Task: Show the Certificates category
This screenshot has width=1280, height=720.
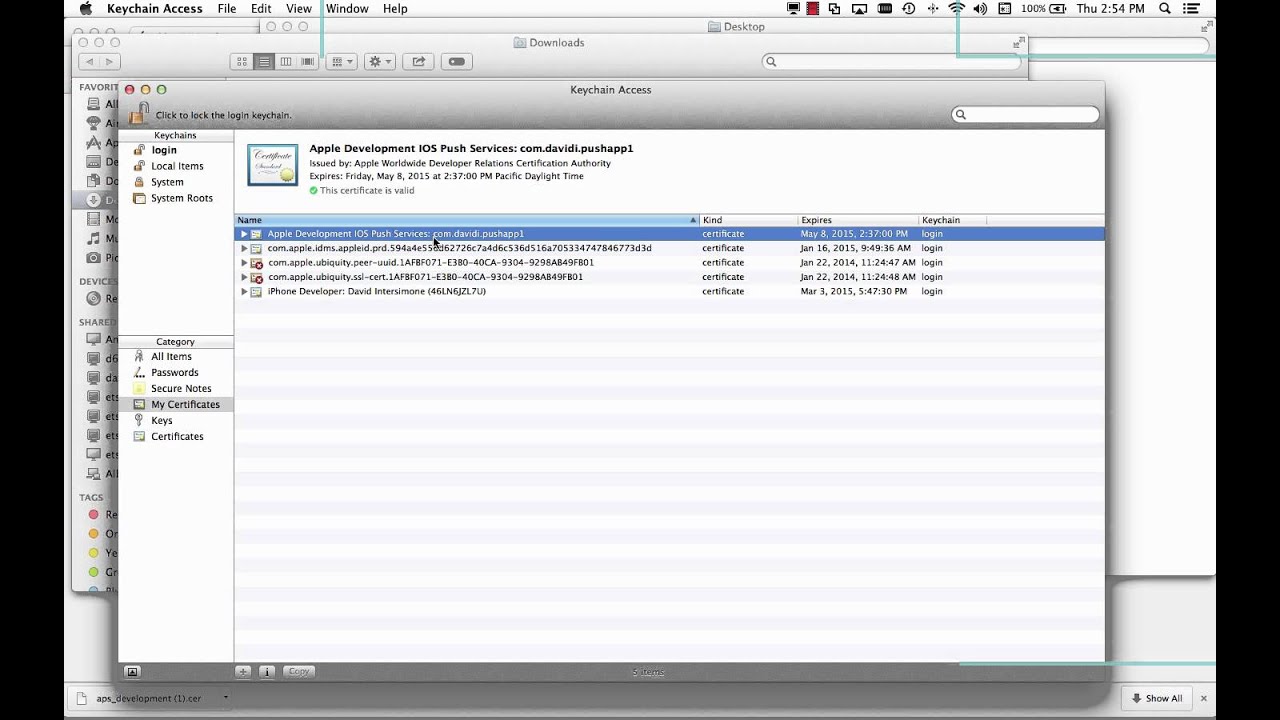Action: pyautogui.click(x=177, y=436)
